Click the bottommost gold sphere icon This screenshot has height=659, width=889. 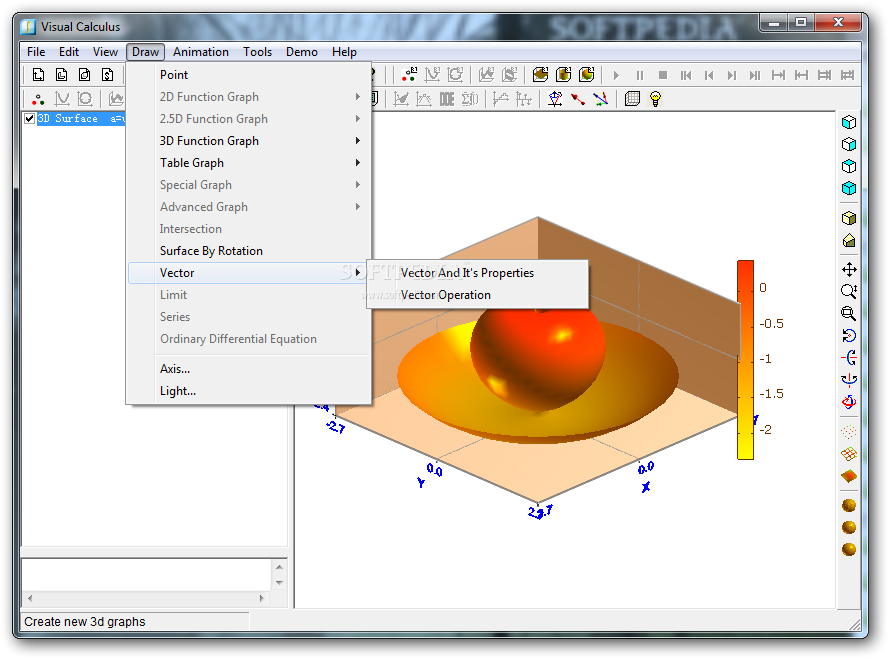pos(849,549)
